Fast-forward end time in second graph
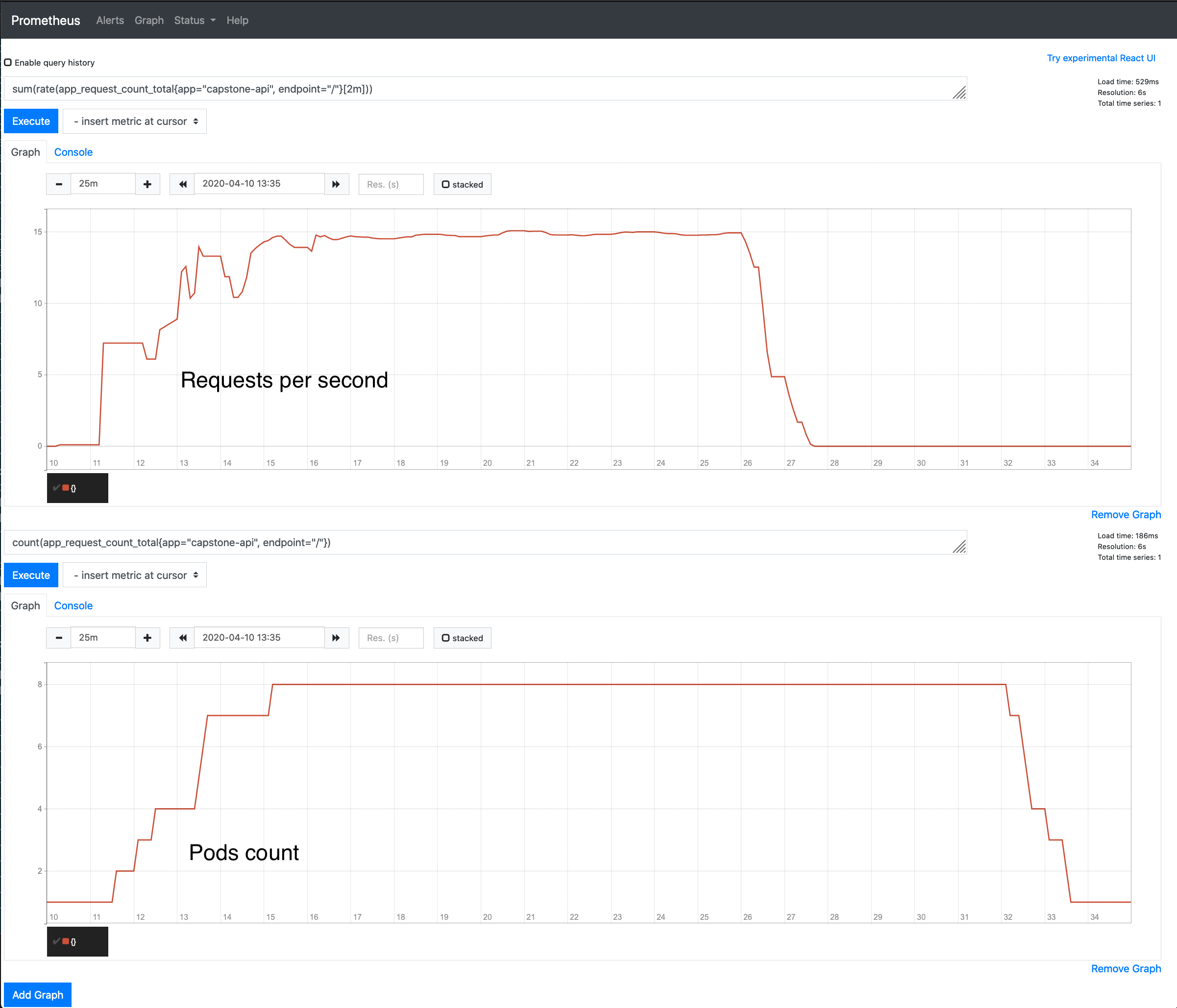This screenshot has width=1177, height=1008. 336,638
